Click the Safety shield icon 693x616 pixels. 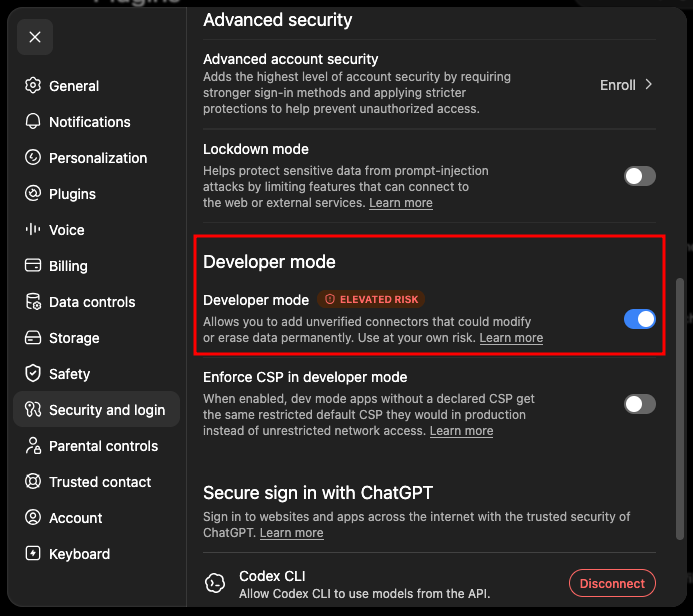coord(33,373)
